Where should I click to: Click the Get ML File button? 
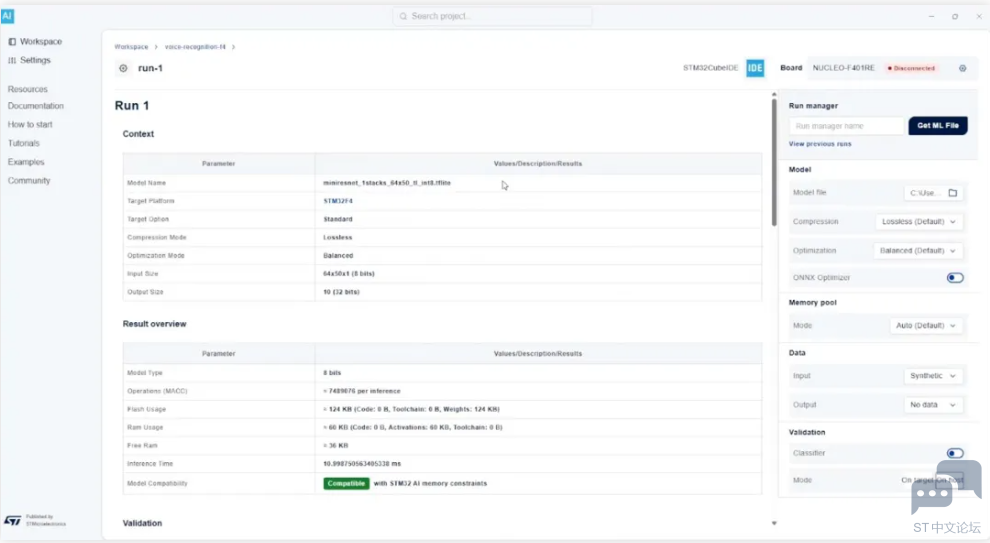[x=938, y=126]
